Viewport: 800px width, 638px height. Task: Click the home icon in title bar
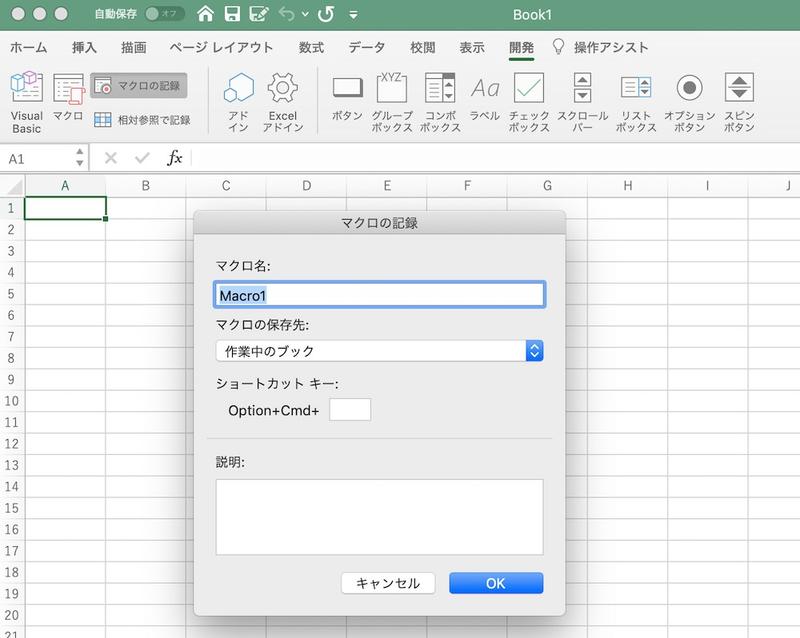[205, 15]
